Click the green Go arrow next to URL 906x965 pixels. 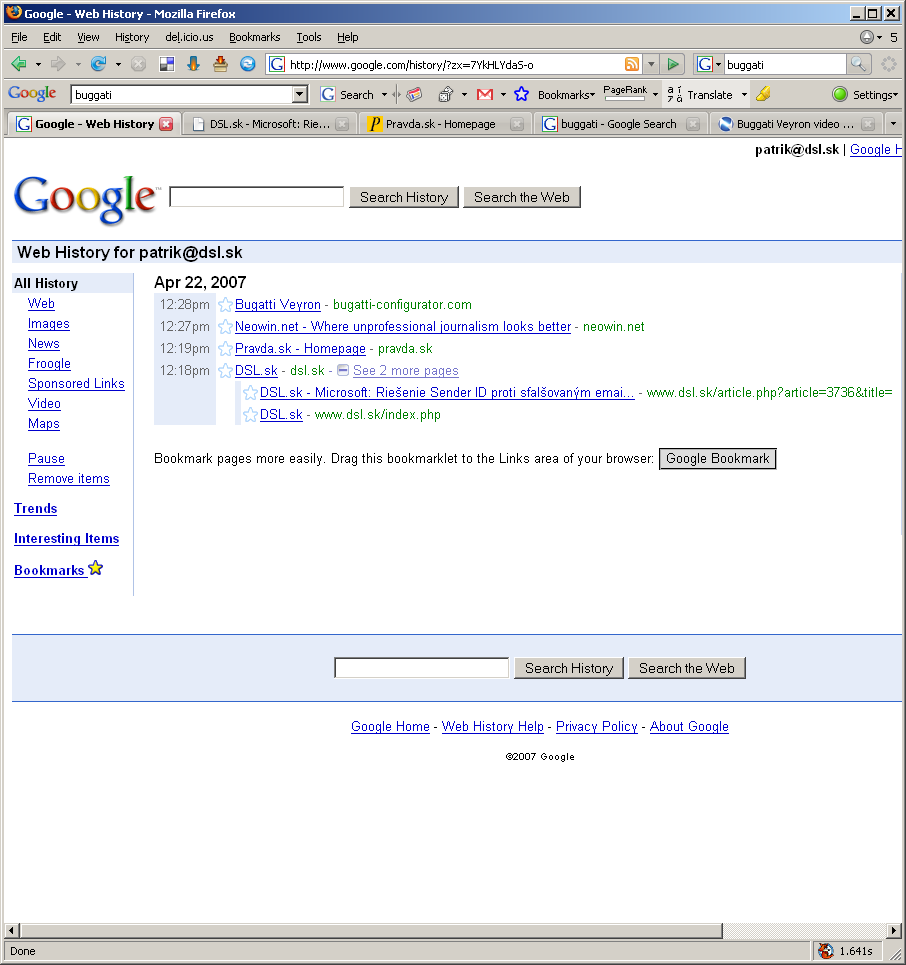click(x=673, y=64)
